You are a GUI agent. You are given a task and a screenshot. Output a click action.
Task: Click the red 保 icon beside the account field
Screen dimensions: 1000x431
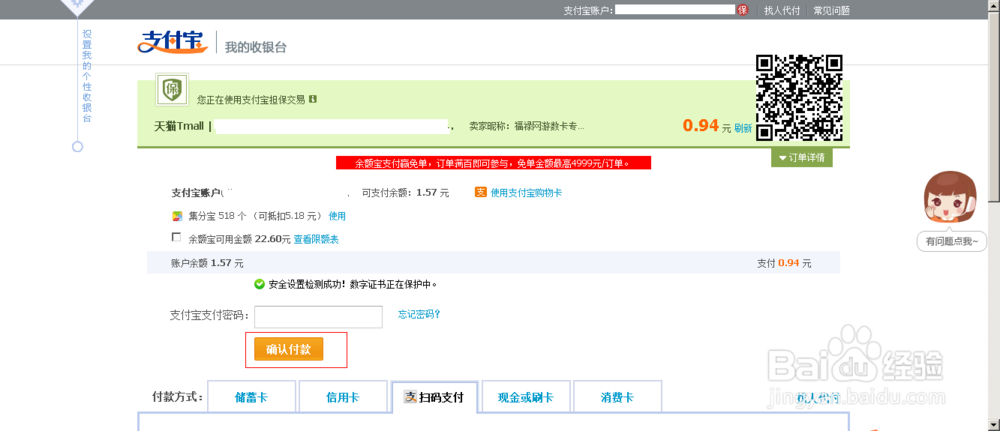(742, 10)
